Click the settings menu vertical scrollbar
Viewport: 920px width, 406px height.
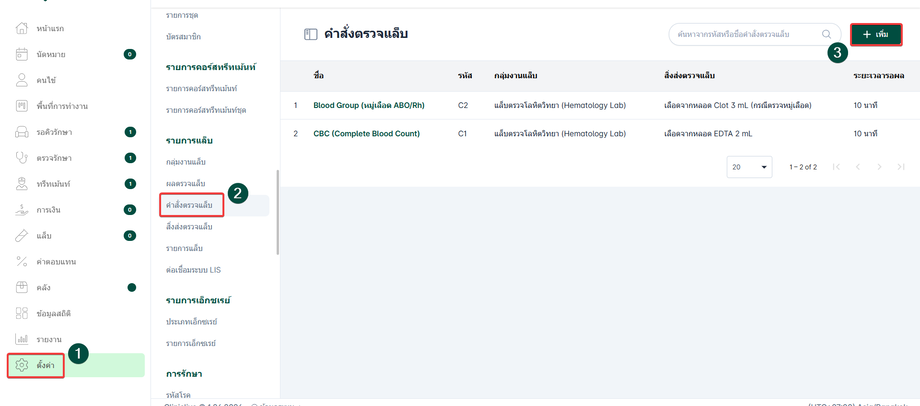coord(278,212)
